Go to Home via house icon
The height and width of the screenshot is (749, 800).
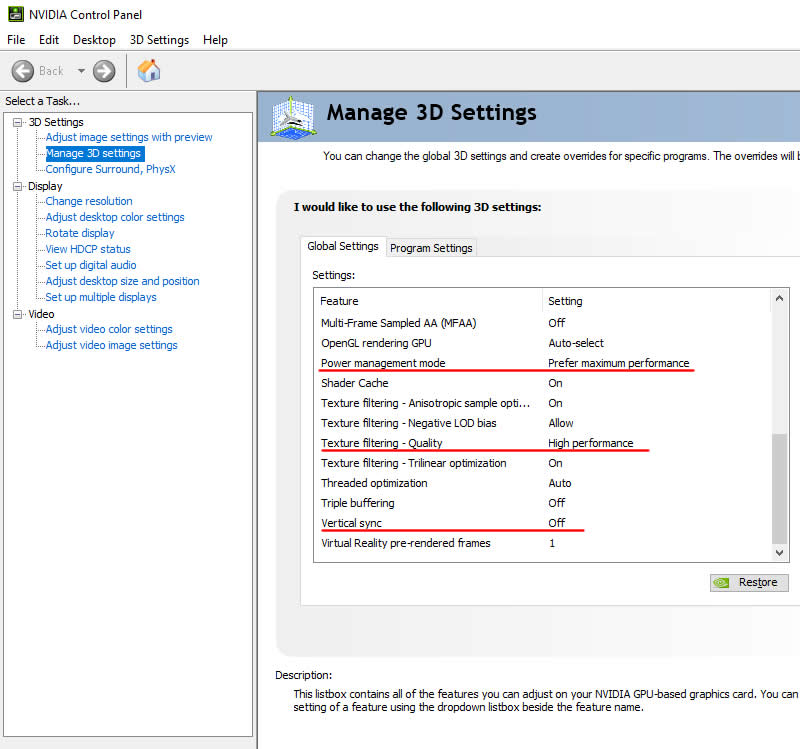(149, 70)
